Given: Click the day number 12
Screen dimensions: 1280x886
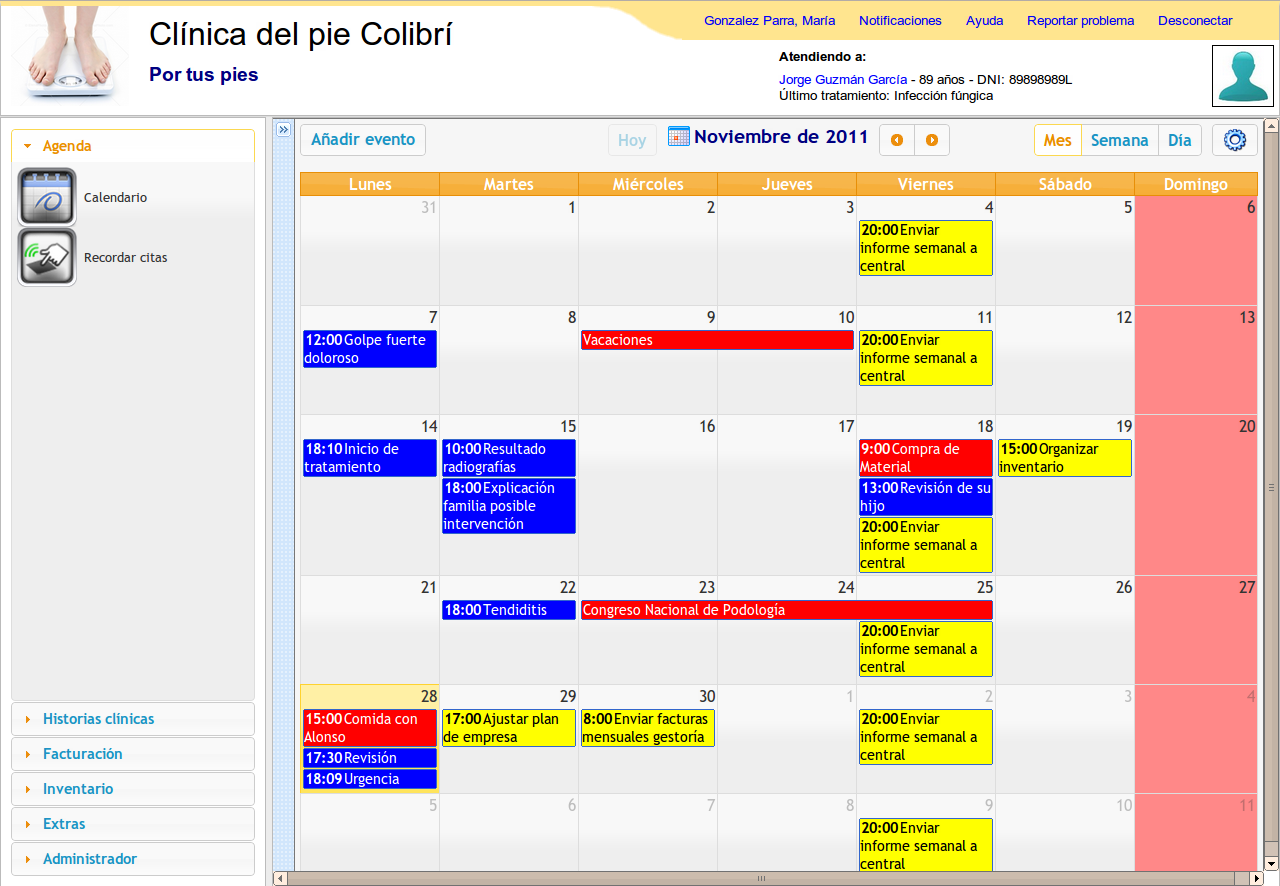Looking at the screenshot, I should click(x=1124, y=318).
